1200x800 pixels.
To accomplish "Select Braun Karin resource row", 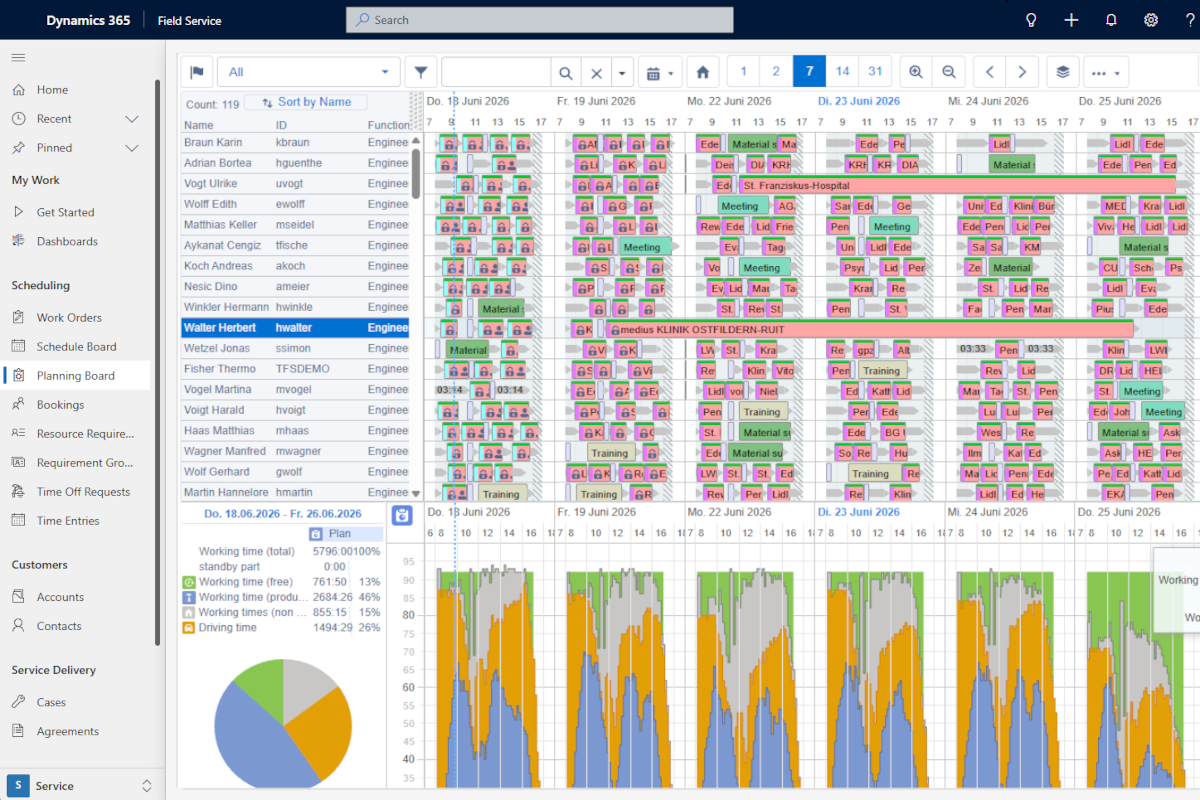I will tap(295, 143).
